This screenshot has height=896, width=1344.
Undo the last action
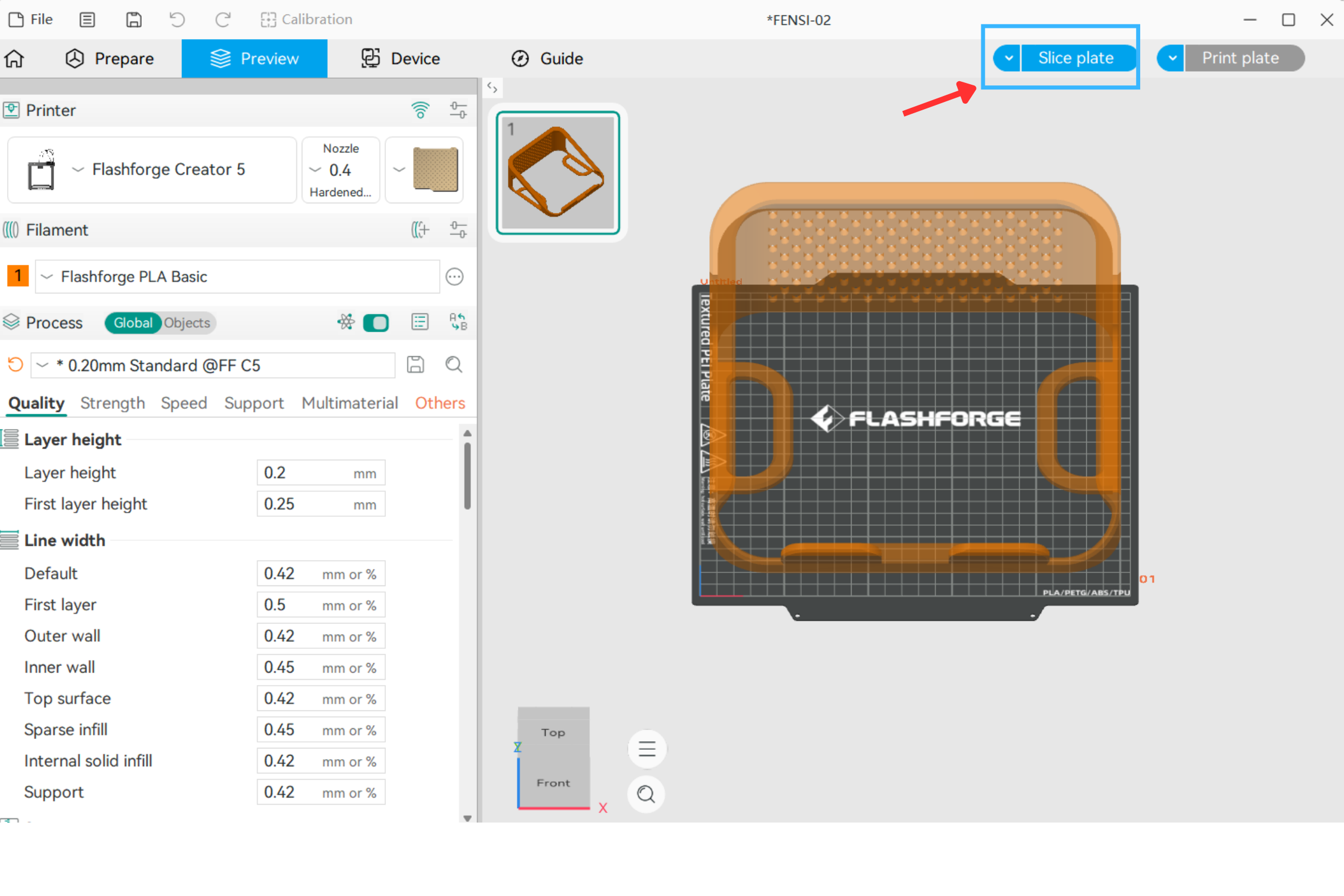click(177, 20)
